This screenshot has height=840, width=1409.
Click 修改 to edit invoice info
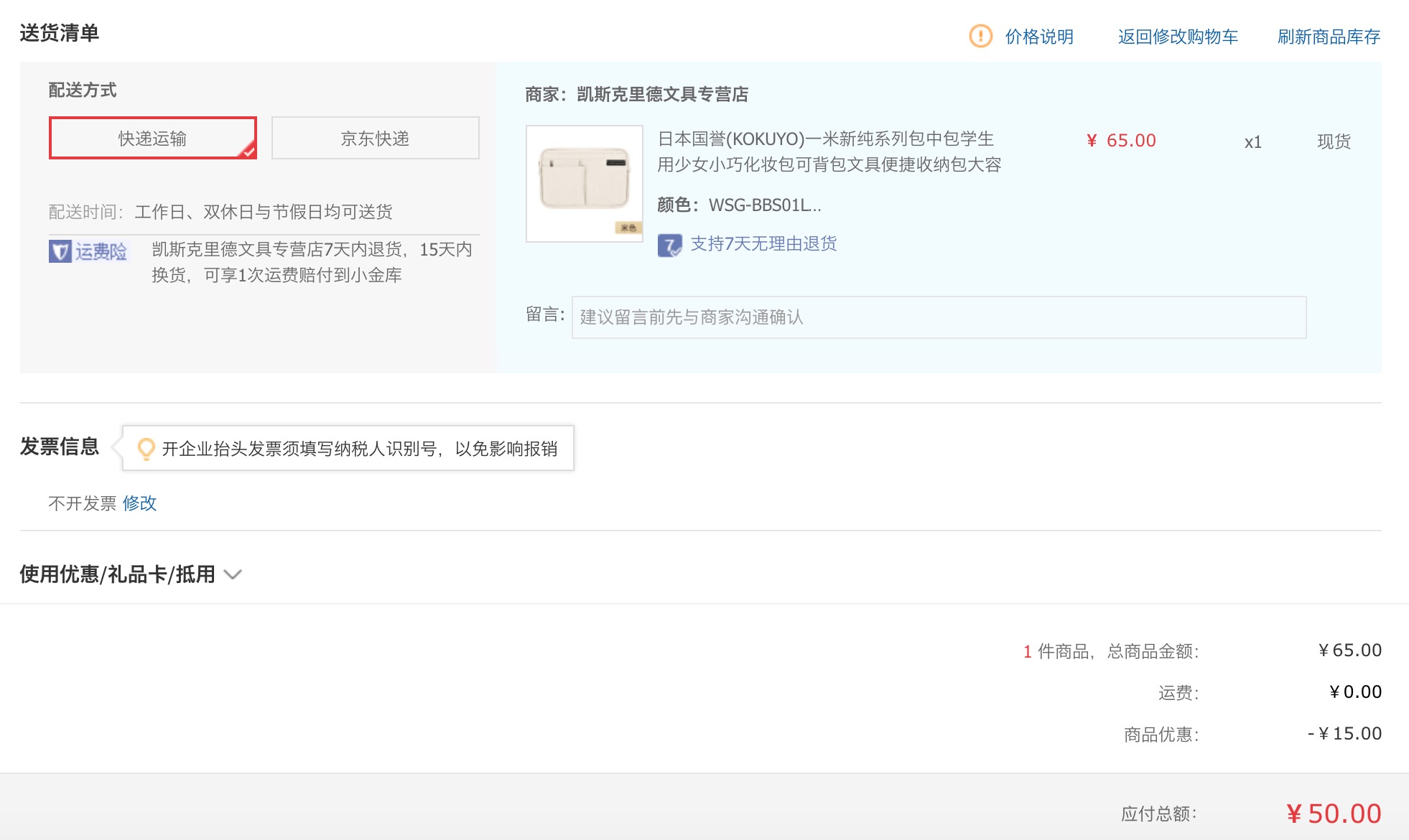point(139,503)
